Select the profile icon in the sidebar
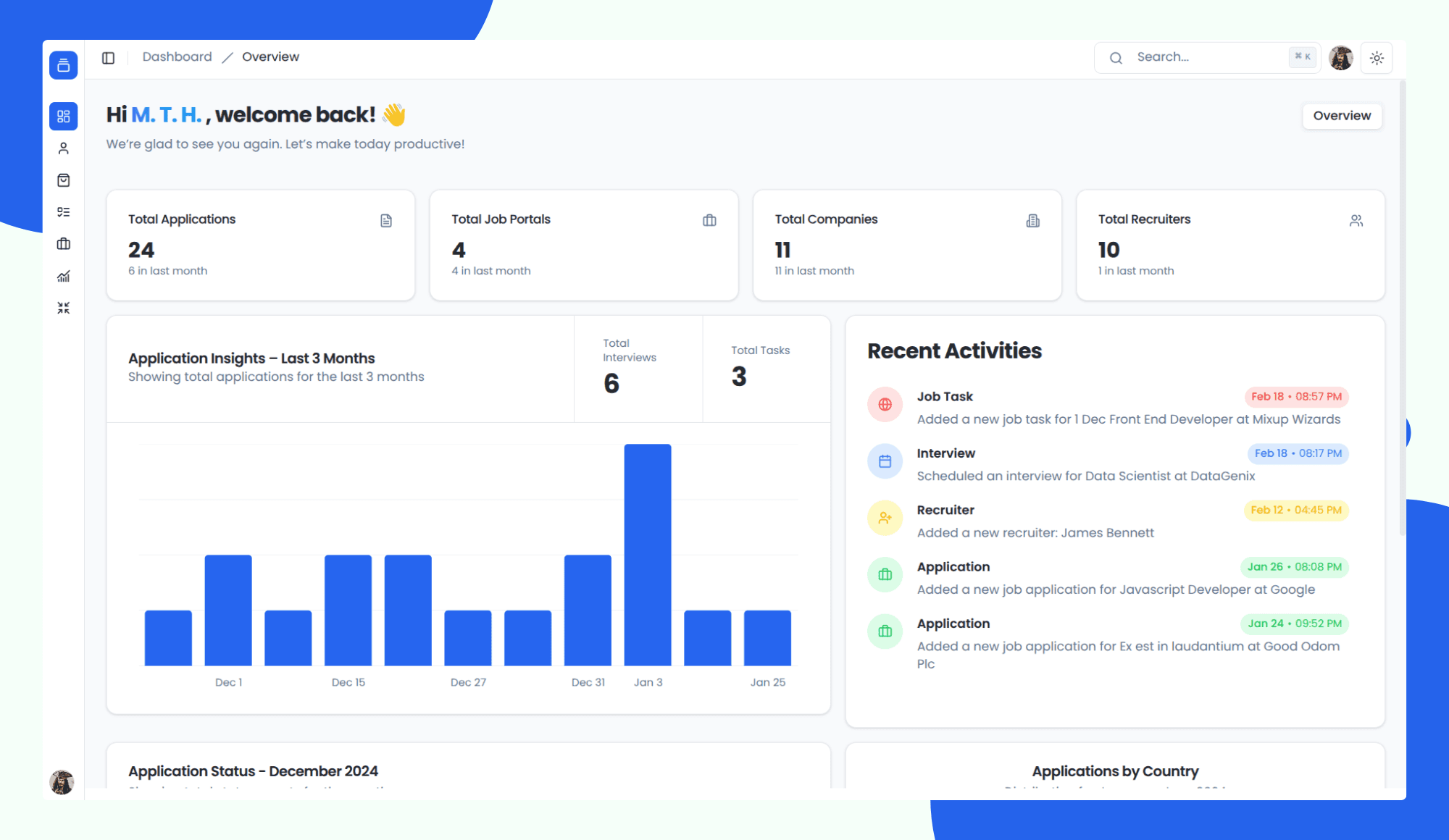 click(x=64, y=148)
